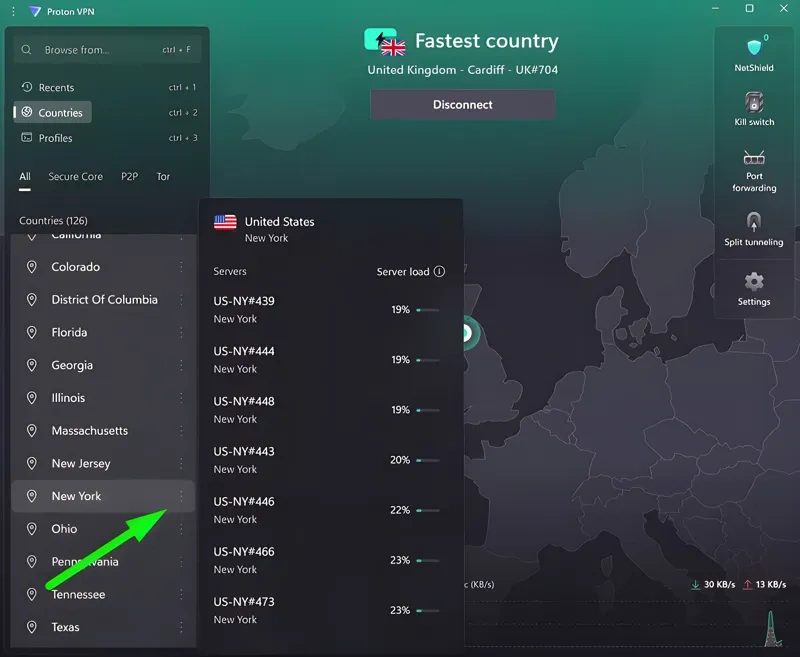Screen dimensions: 800x657
Task: Click the location pin next to Texas
Action: click(32, 627)
